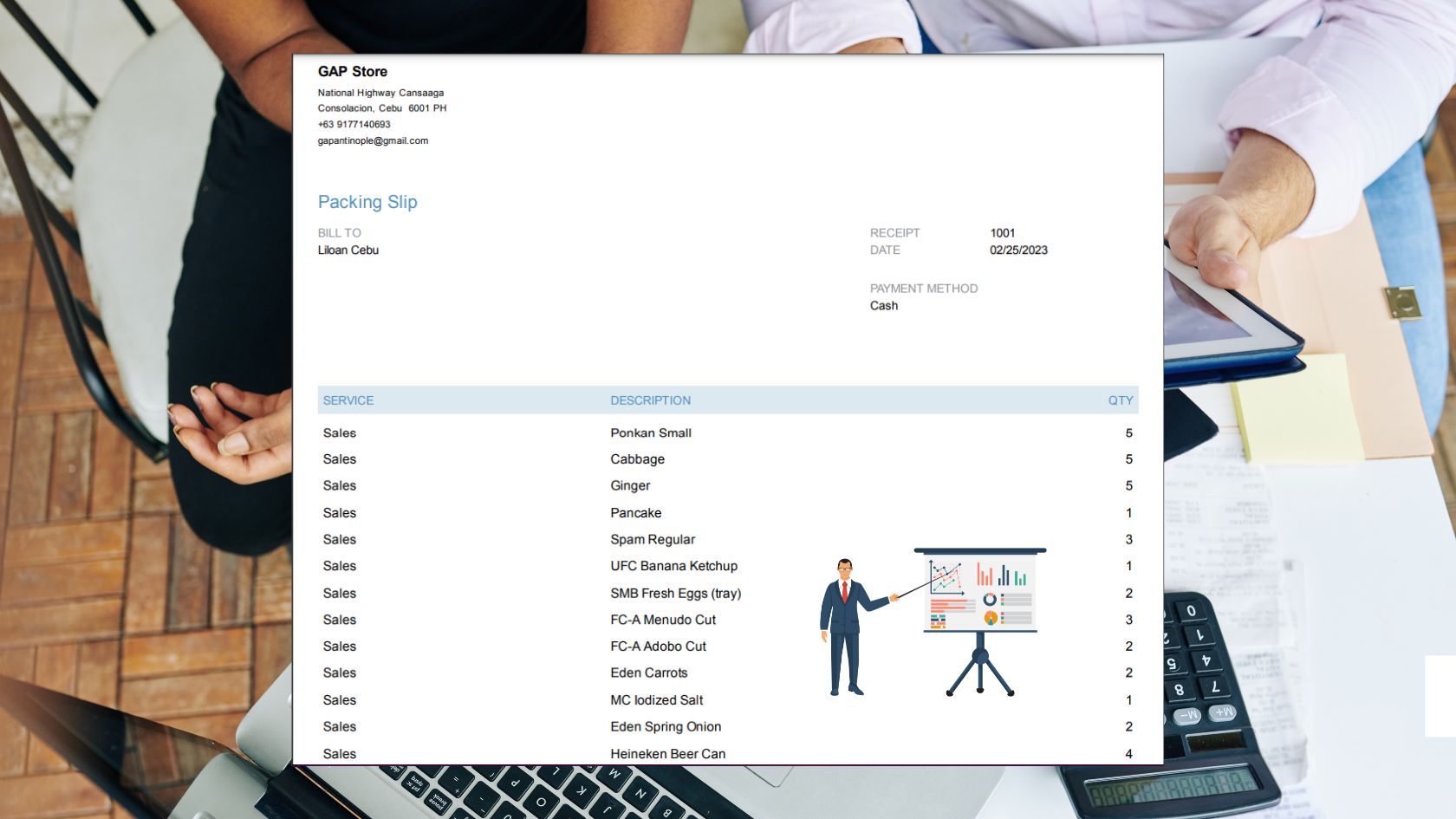This screenshot has height=819, width=1456.
Task: Select the FC-A Adobo Cut description
Action: (658, 647)
